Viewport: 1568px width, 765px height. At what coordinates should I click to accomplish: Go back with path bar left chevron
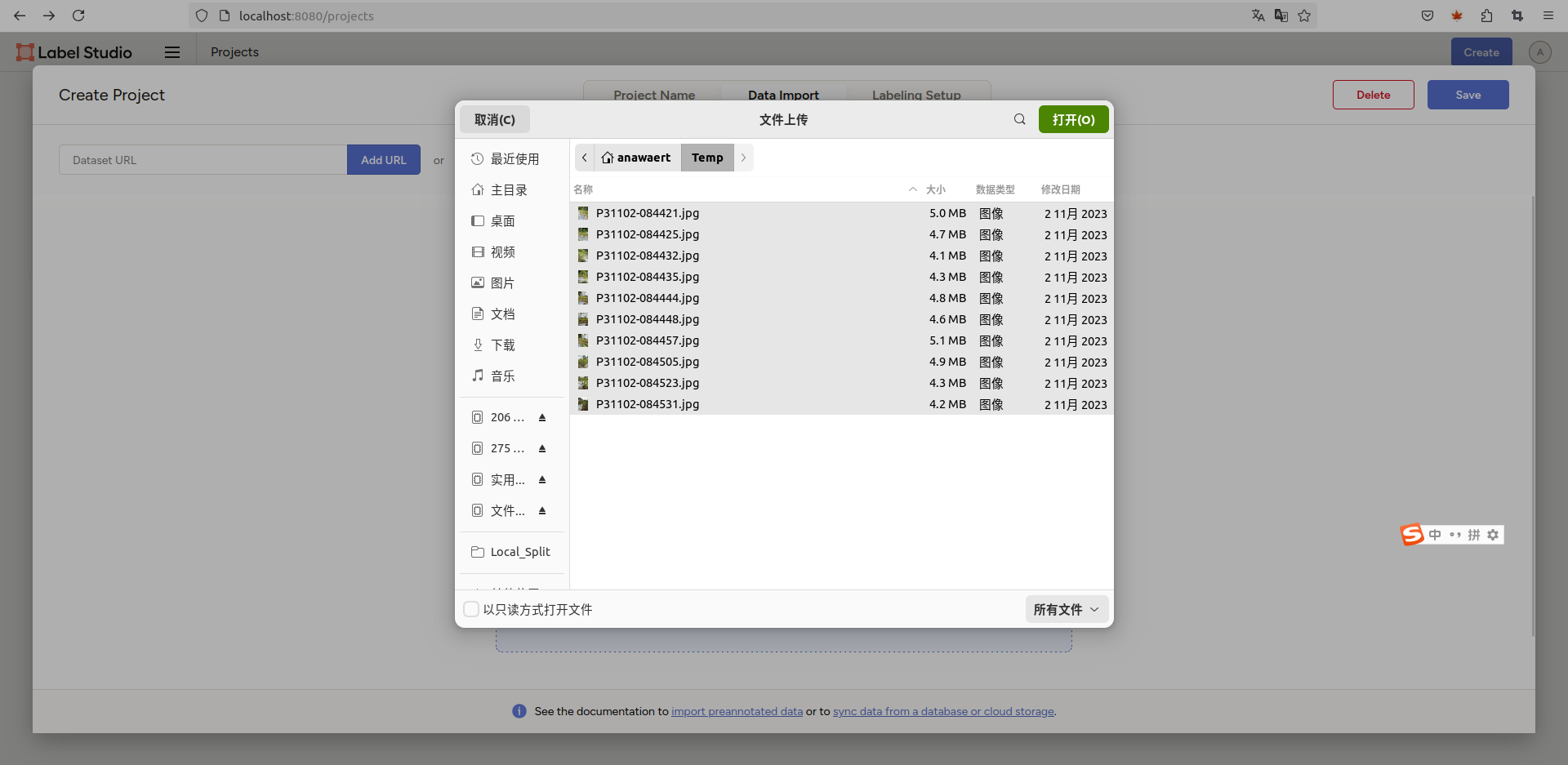tap(585, 158)
